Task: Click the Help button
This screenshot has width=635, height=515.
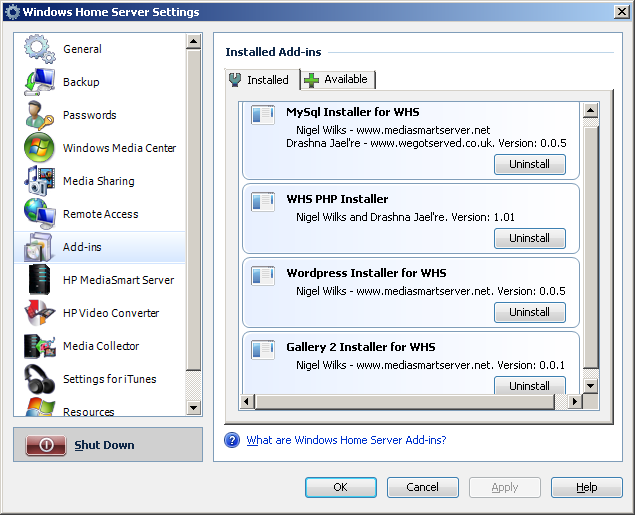Action: pyautogui.click(x=586, y=487)
